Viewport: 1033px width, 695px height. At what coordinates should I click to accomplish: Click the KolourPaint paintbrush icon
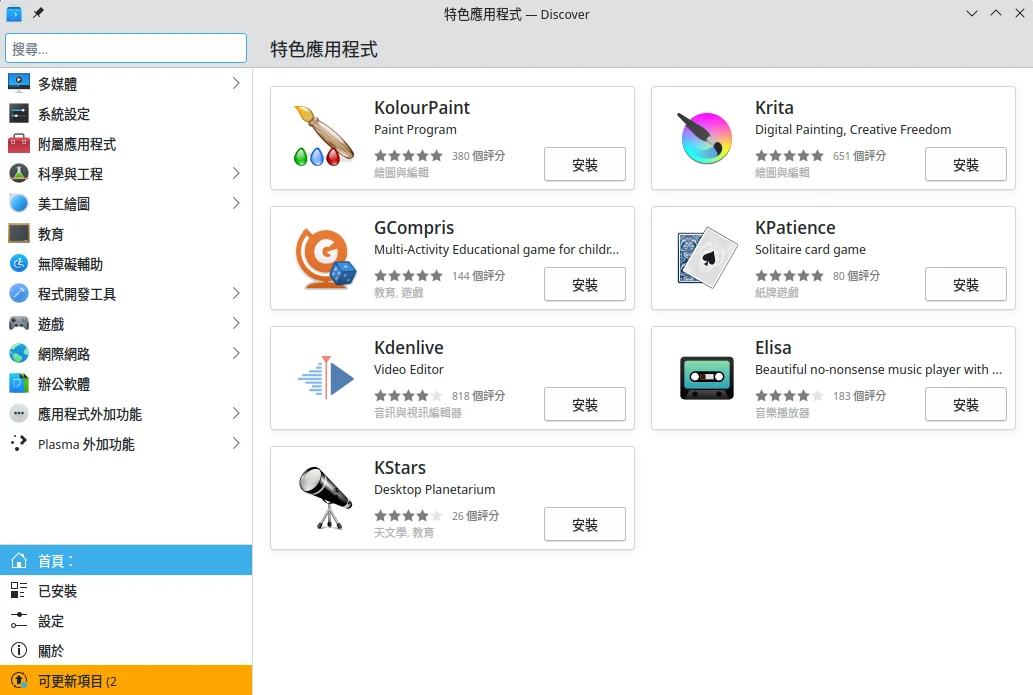(x=324, y=136)
